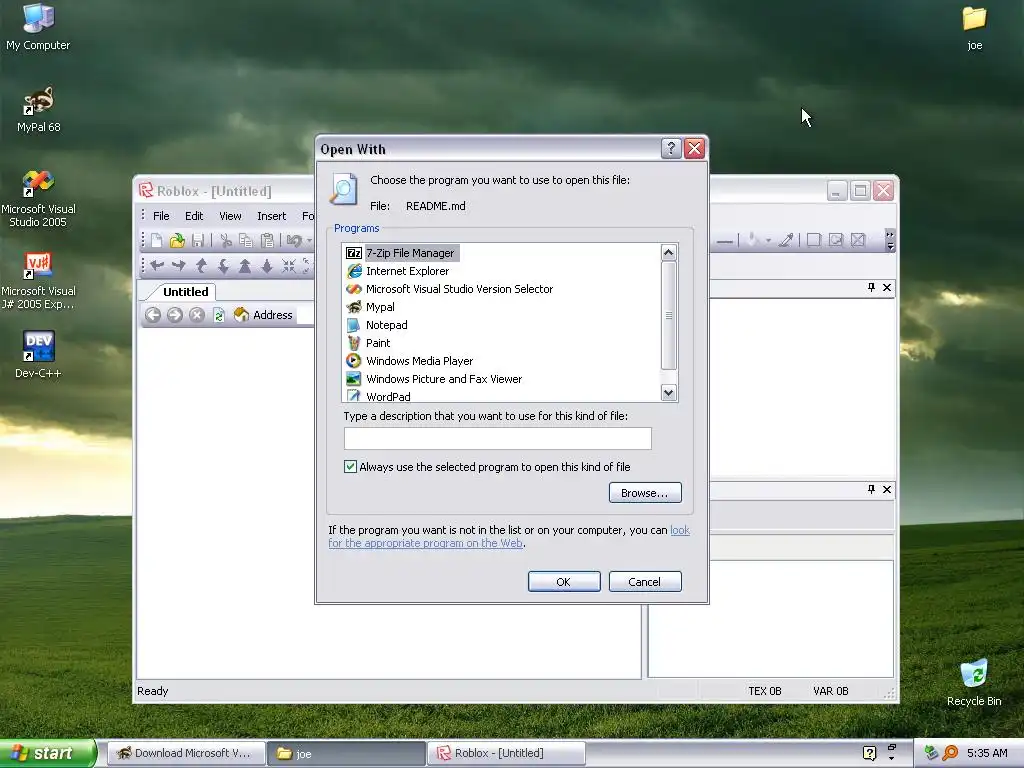Viewport: 1024px width, 768px height.
Task: Select the Recycle Bin desktop icon
Action: coord(974,682)
